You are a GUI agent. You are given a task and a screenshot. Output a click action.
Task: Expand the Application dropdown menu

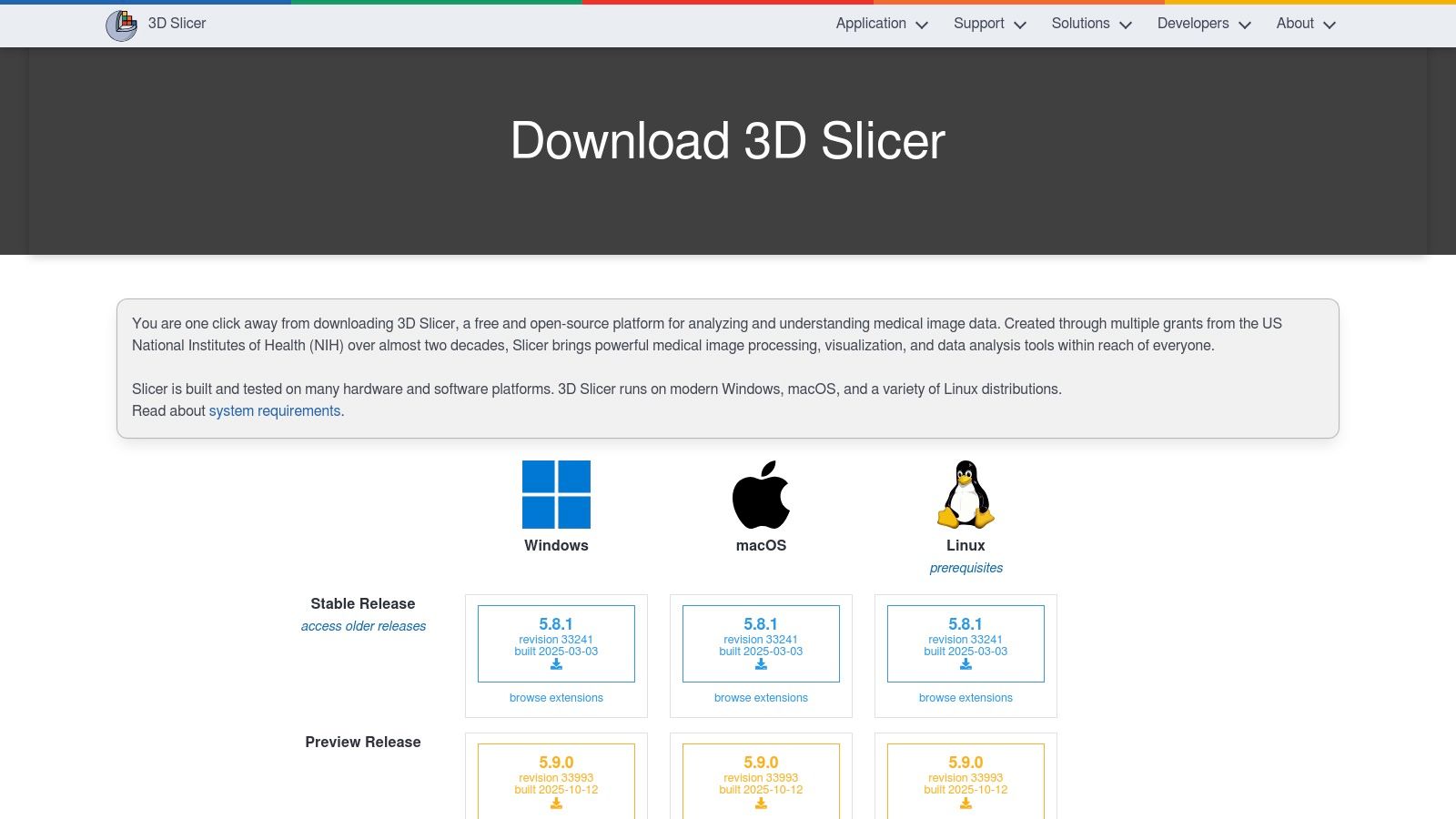pos(881,25)
